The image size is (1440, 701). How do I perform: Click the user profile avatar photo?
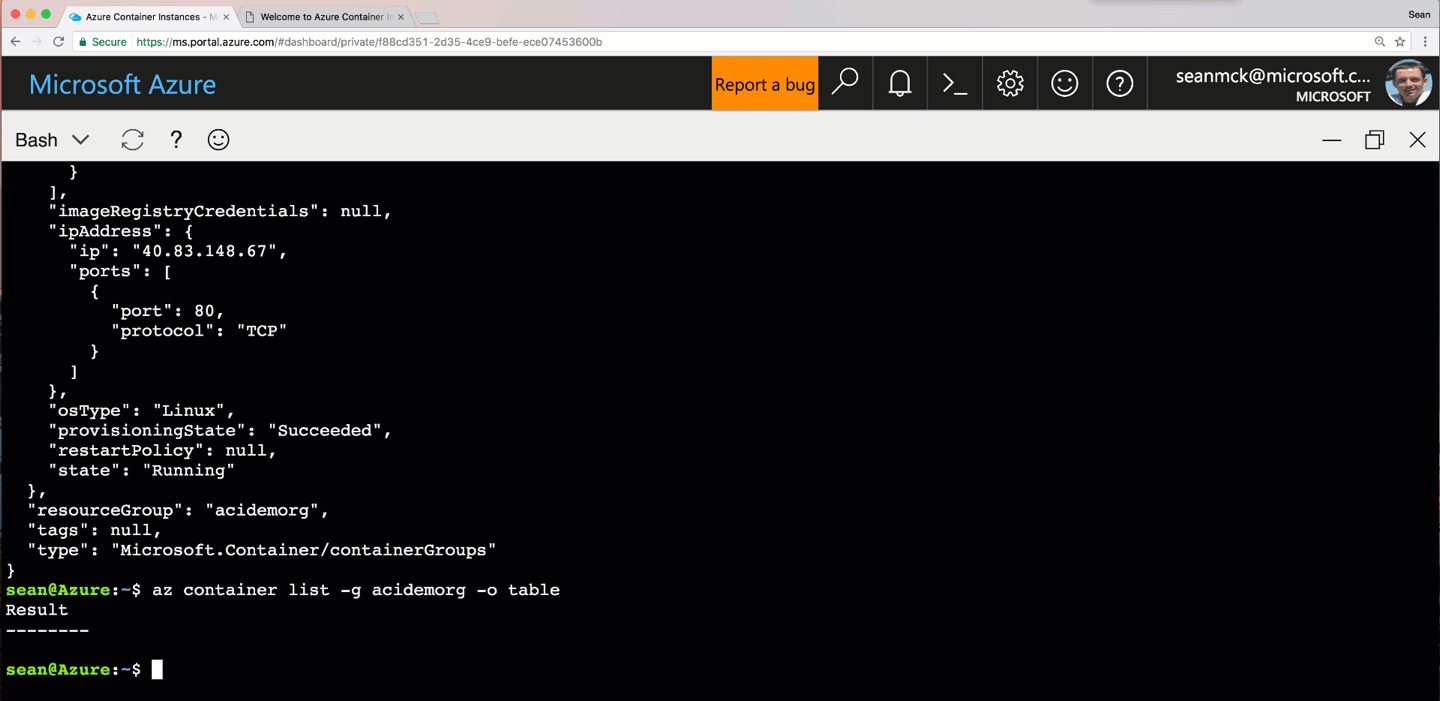(1408, 83)
